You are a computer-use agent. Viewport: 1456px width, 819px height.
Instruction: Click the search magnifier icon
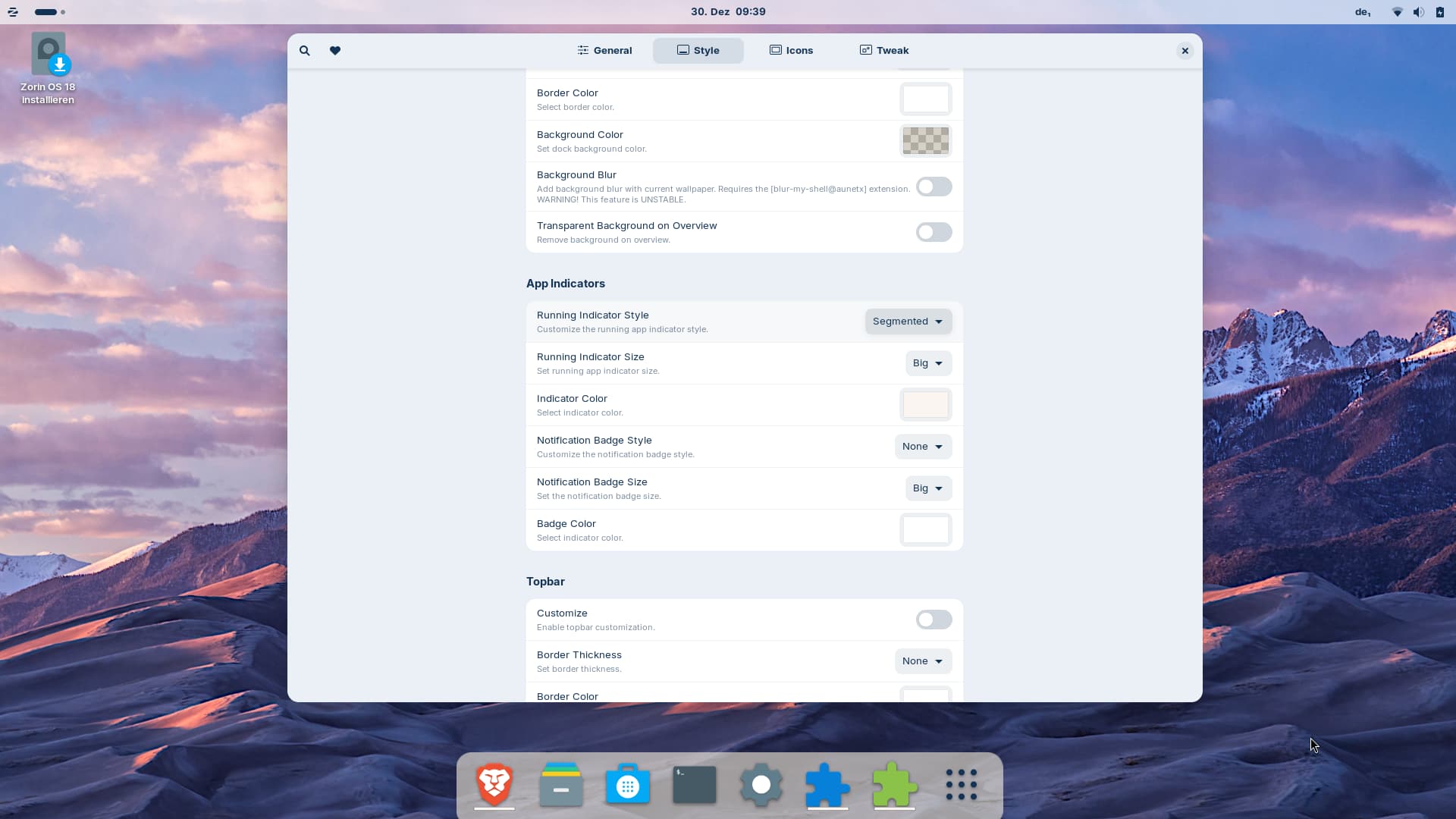pyautogui.click(x=304, y=51)
